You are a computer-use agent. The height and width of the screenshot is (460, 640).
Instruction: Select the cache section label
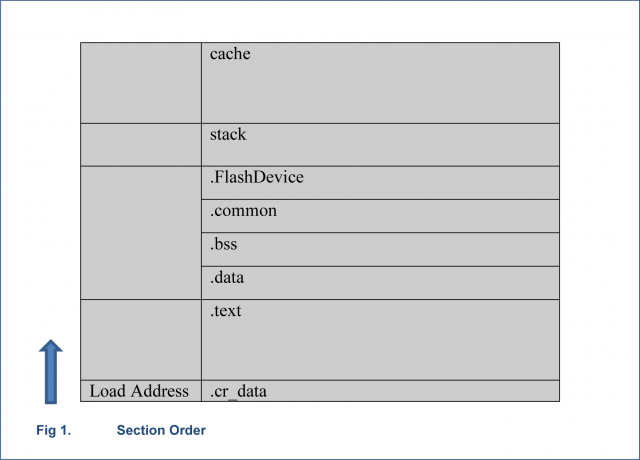coord(230,54)
